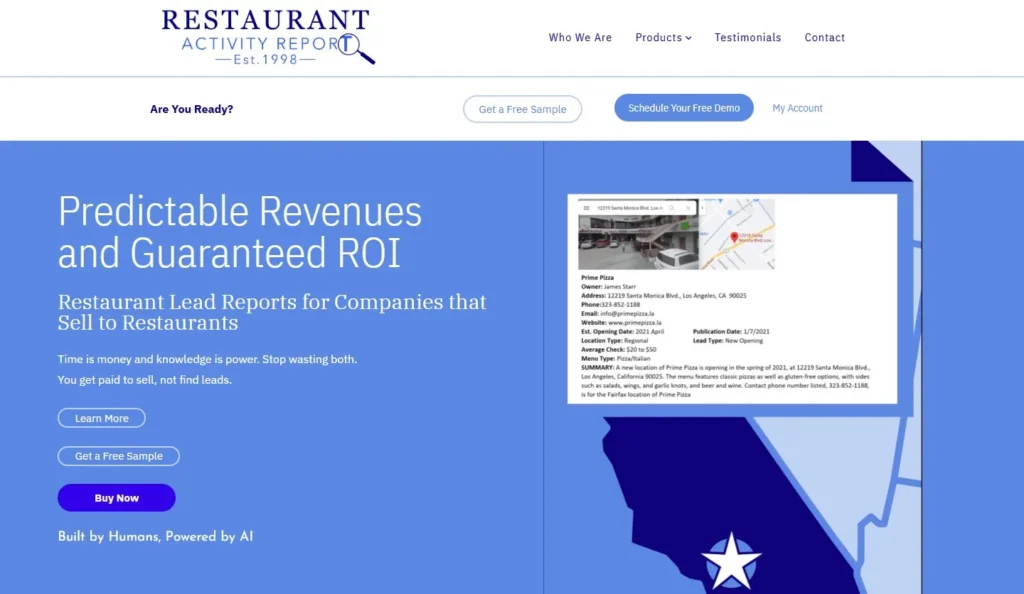Click the 'Time is money and knowledge is power' text

point(207,359)
